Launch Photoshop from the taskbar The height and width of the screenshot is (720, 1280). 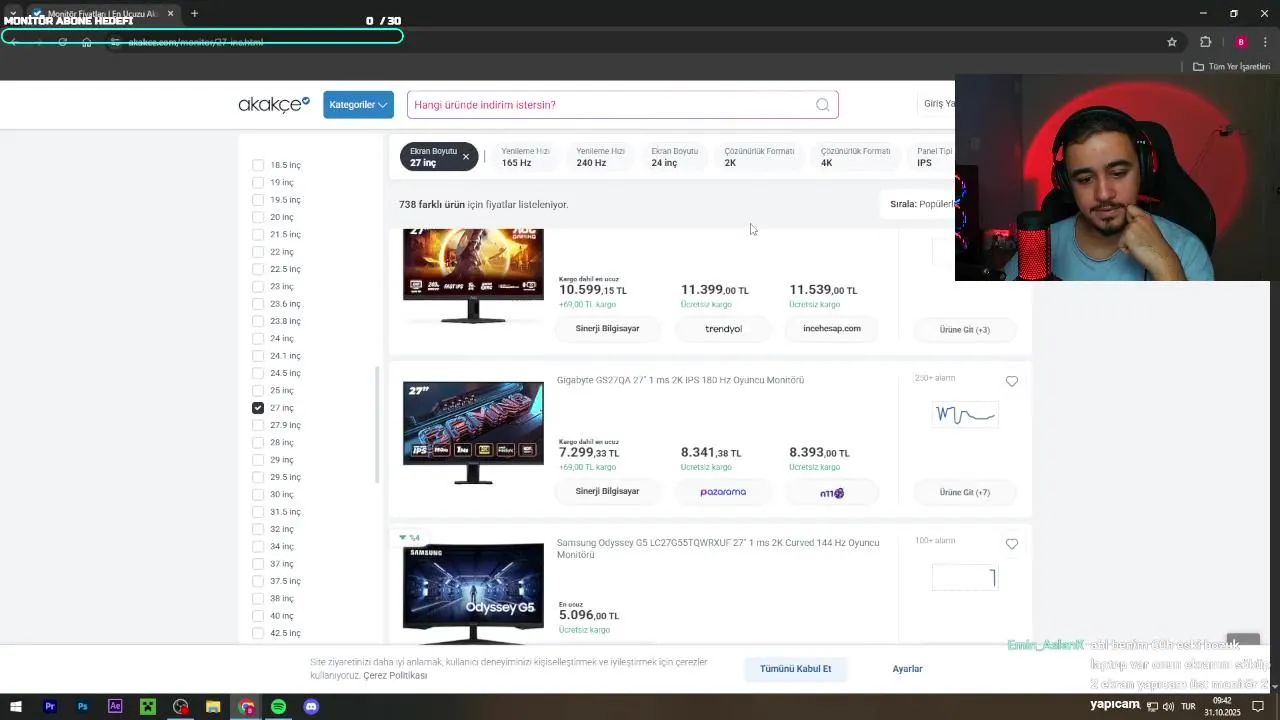[82, 707]
